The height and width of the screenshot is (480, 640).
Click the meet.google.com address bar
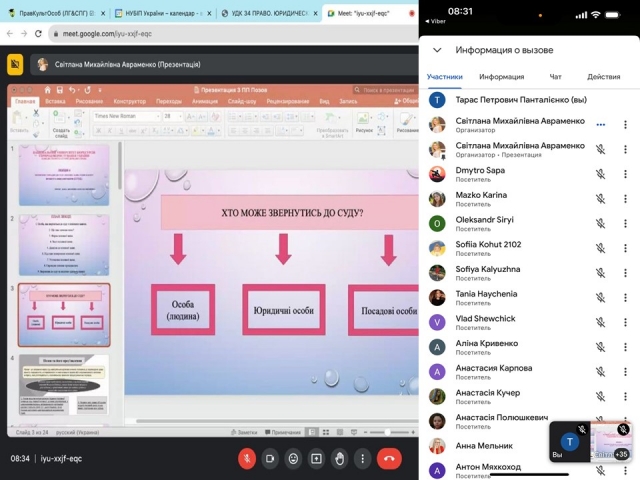(x=200, y=33)
